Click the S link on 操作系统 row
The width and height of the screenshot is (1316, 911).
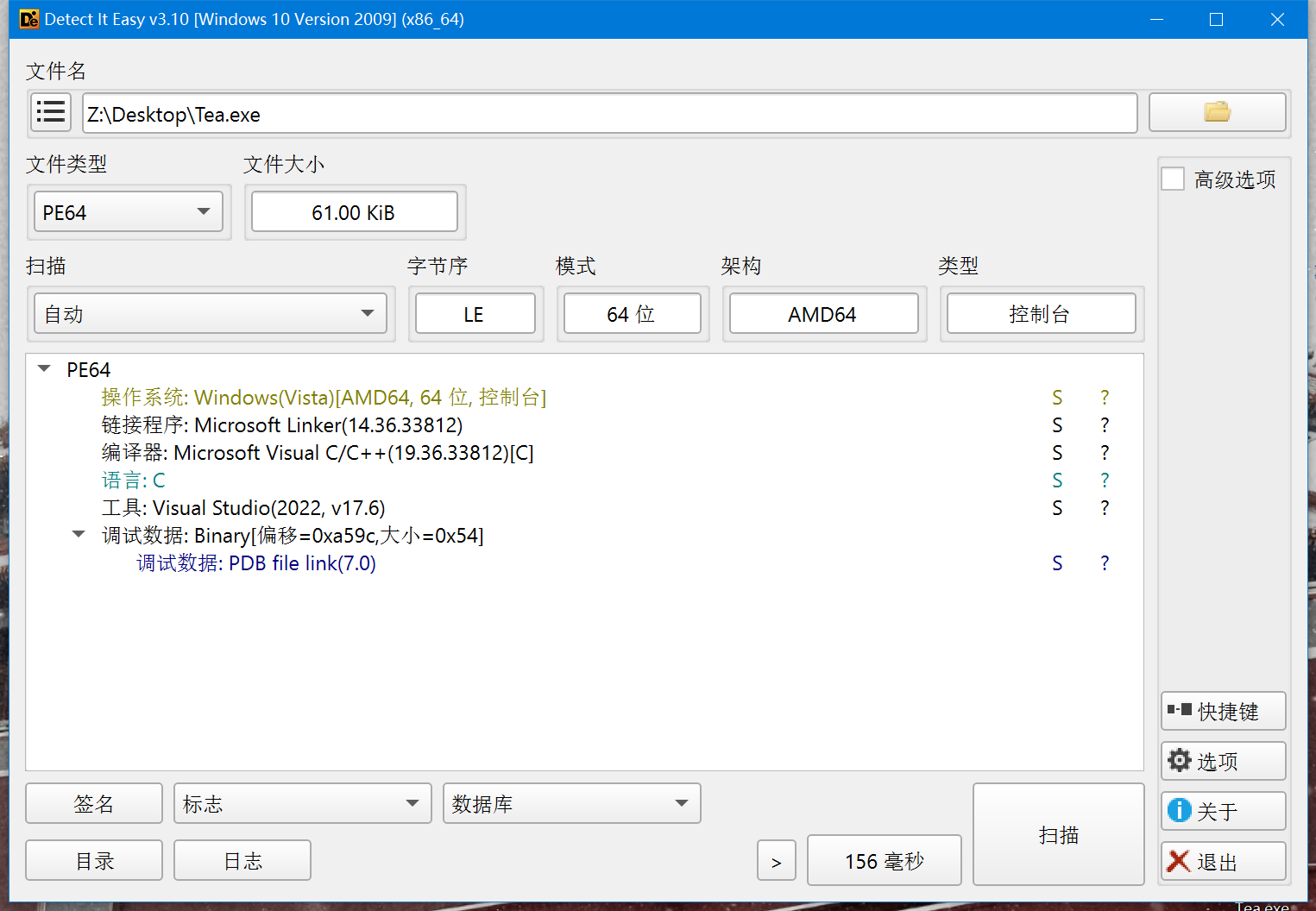click(1057, 397)
